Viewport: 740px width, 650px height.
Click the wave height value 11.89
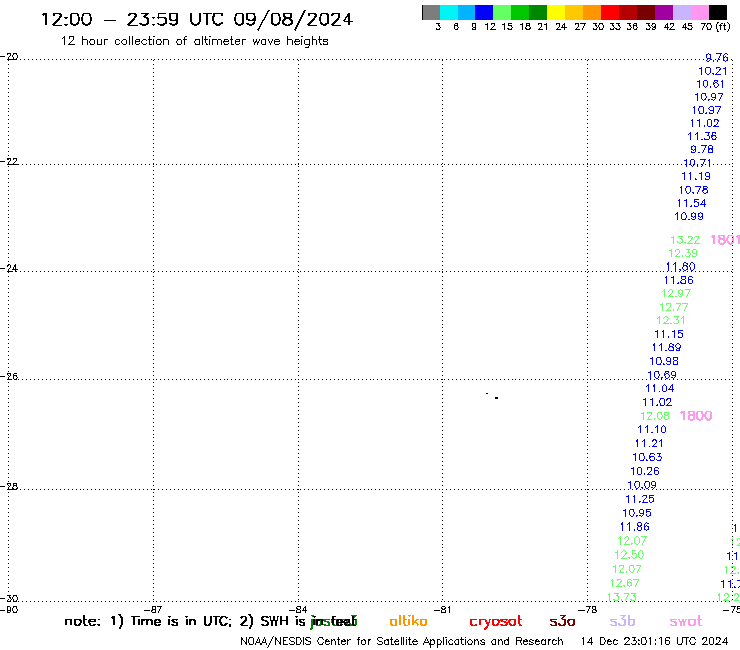[x=666, y=347]
